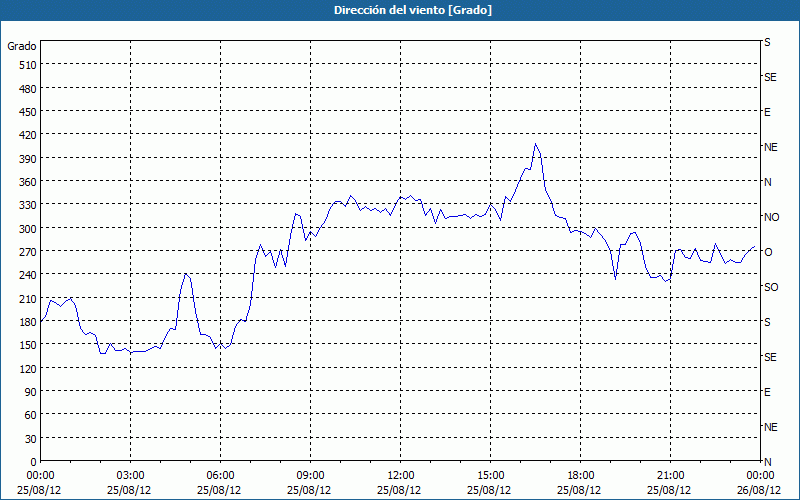Pick the 12:00 time axis label
This screenshot has width=800, height=500.
[401, 476]
